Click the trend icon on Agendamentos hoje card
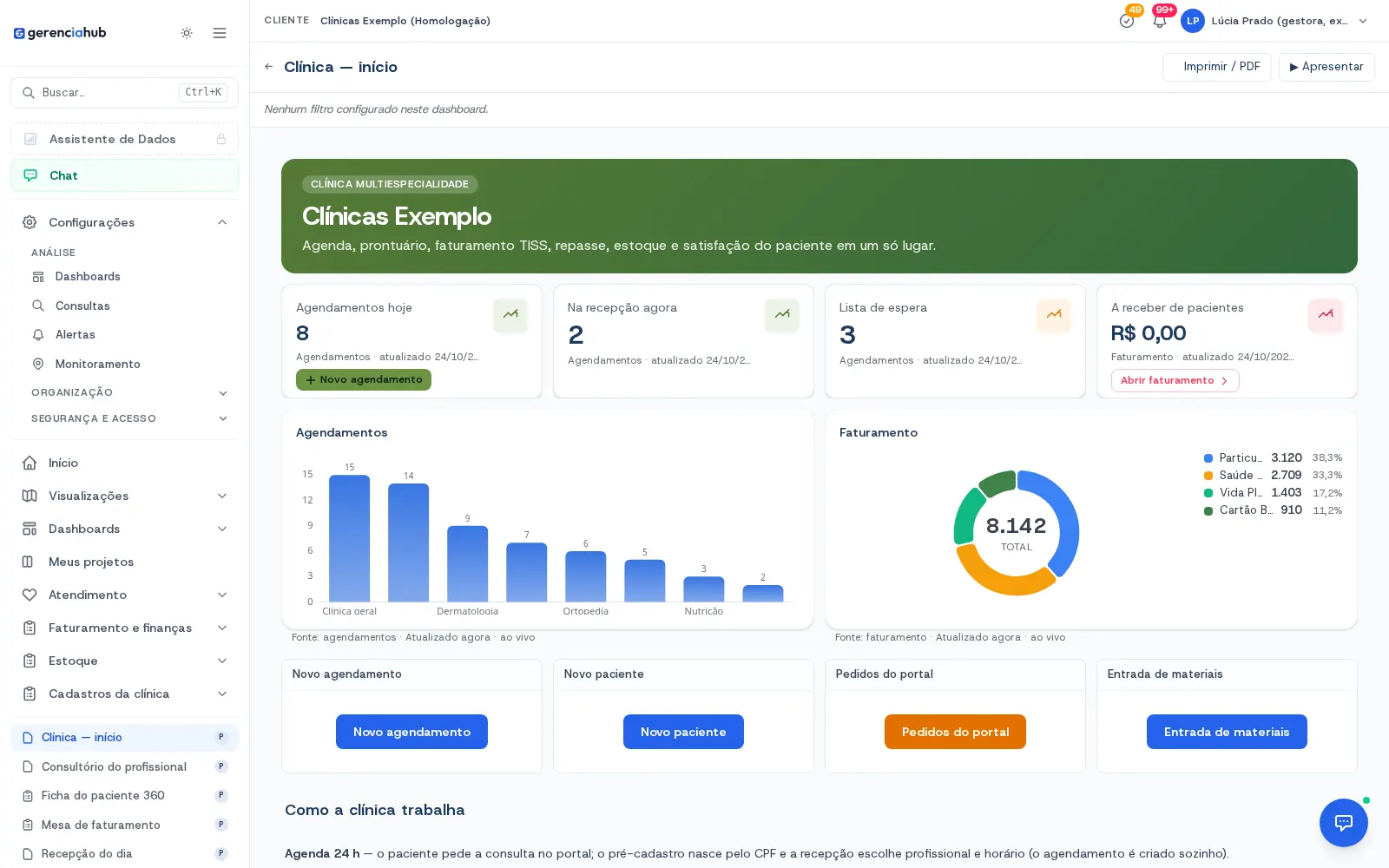Screen dimensions: 1389x868 tap(510, 315)
